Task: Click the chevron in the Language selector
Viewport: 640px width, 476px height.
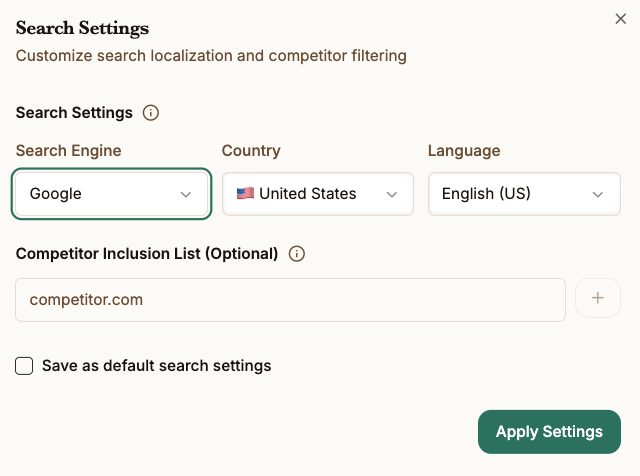Action: coord(598,194)
